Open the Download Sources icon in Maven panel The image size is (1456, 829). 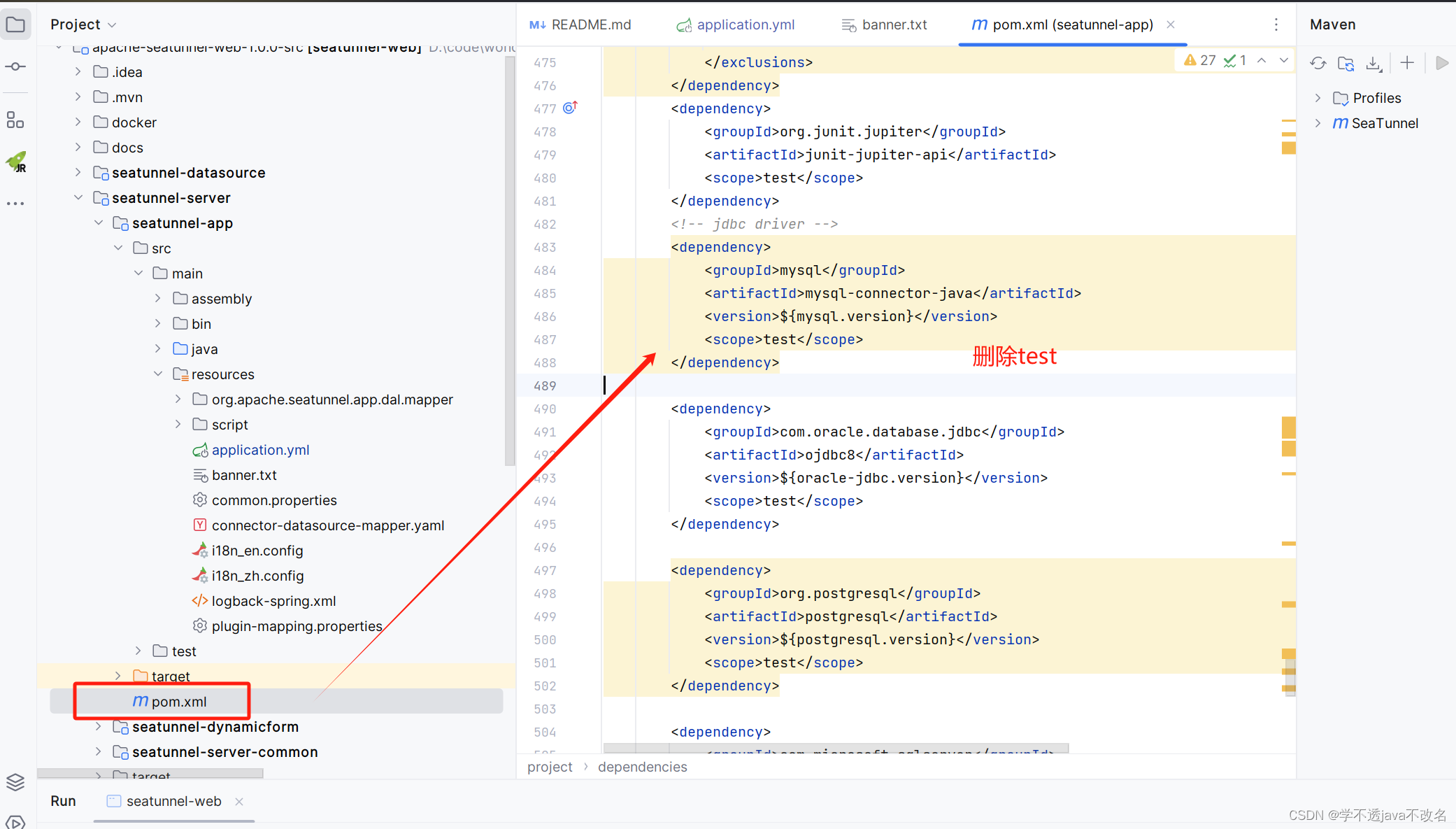1373,63
